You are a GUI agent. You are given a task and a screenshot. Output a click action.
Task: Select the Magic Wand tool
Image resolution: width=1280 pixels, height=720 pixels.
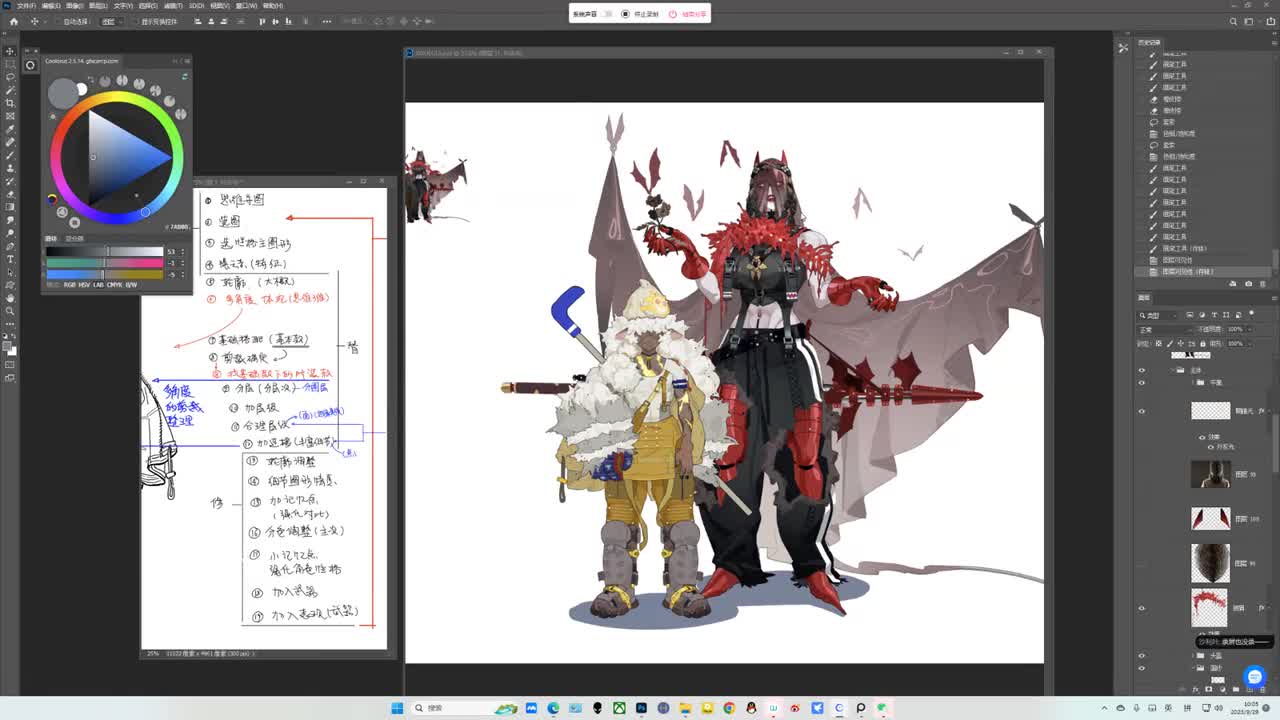tap(10, 90)
